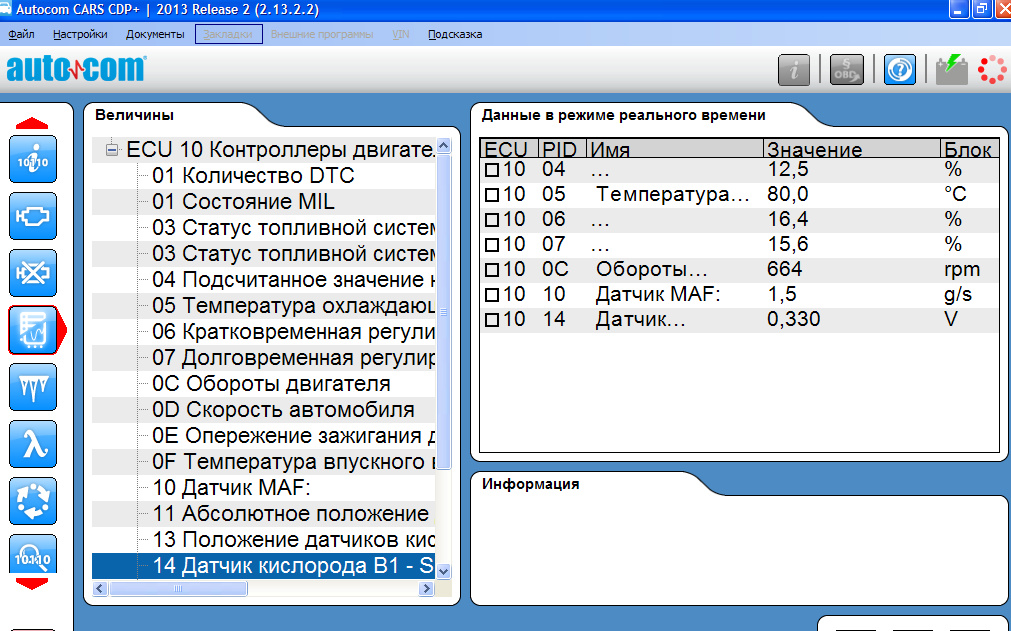Select the real-time data graph icon

pyautogui.click(x=33, y=330)
